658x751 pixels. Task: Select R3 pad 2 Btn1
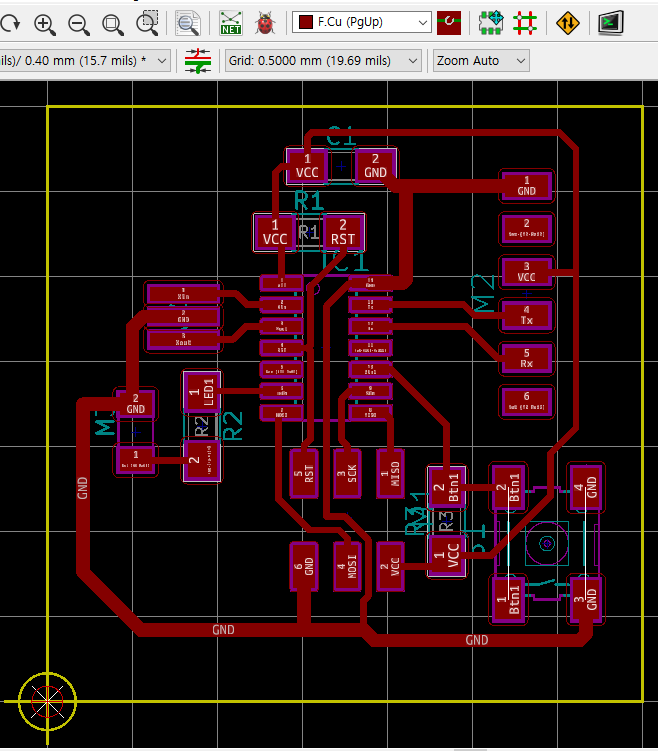tap(446, 488)
